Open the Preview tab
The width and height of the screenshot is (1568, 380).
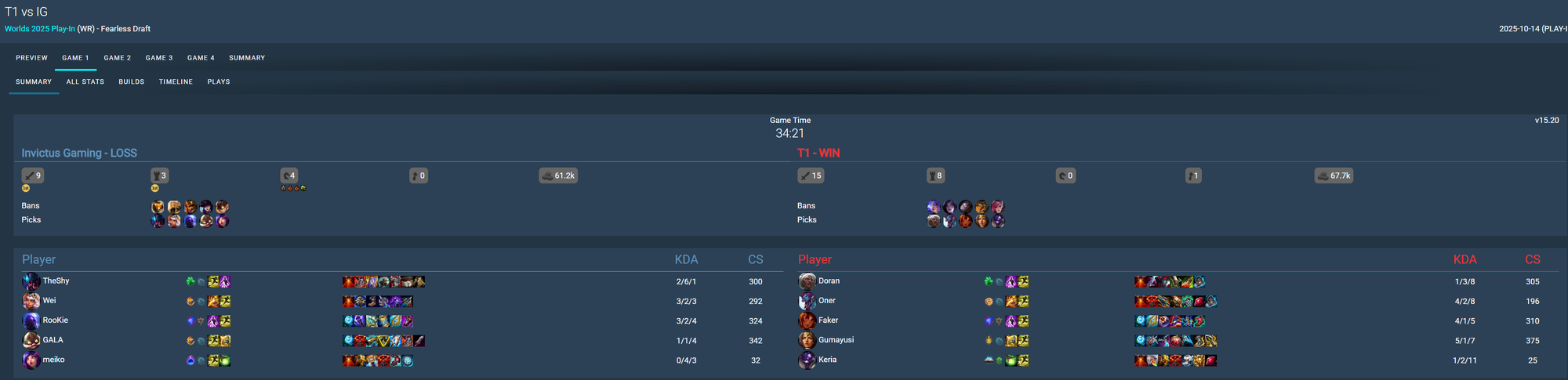32,58
